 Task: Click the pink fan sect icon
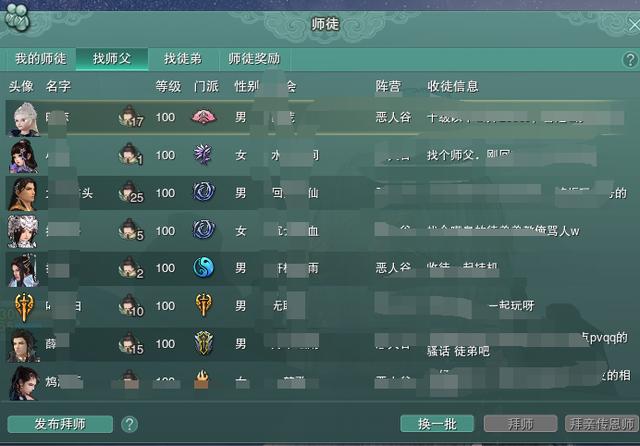pyautogui.click(x=204, y=118)
